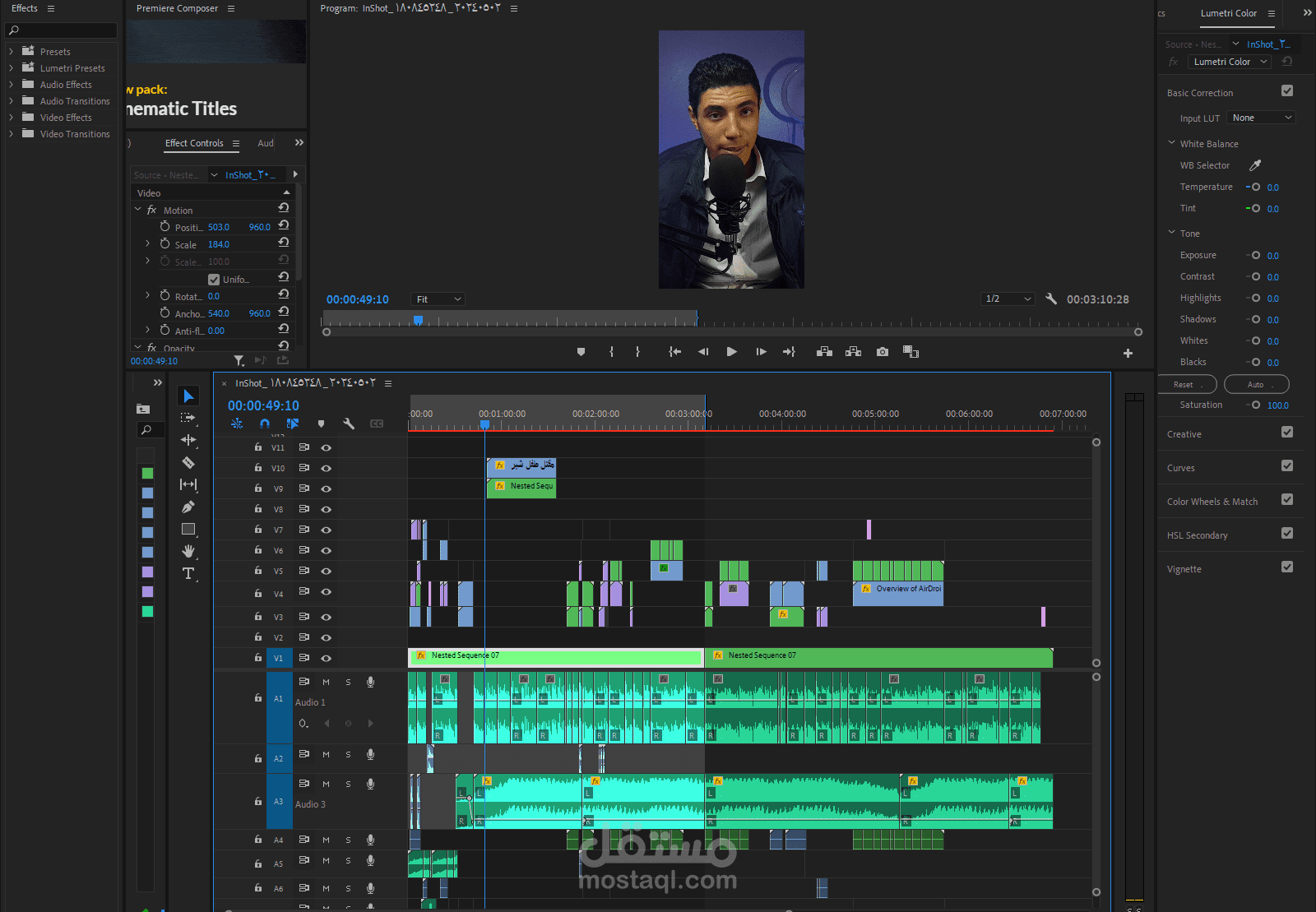Uncheck the Uniform Scale checkbox

pos(214,280)
